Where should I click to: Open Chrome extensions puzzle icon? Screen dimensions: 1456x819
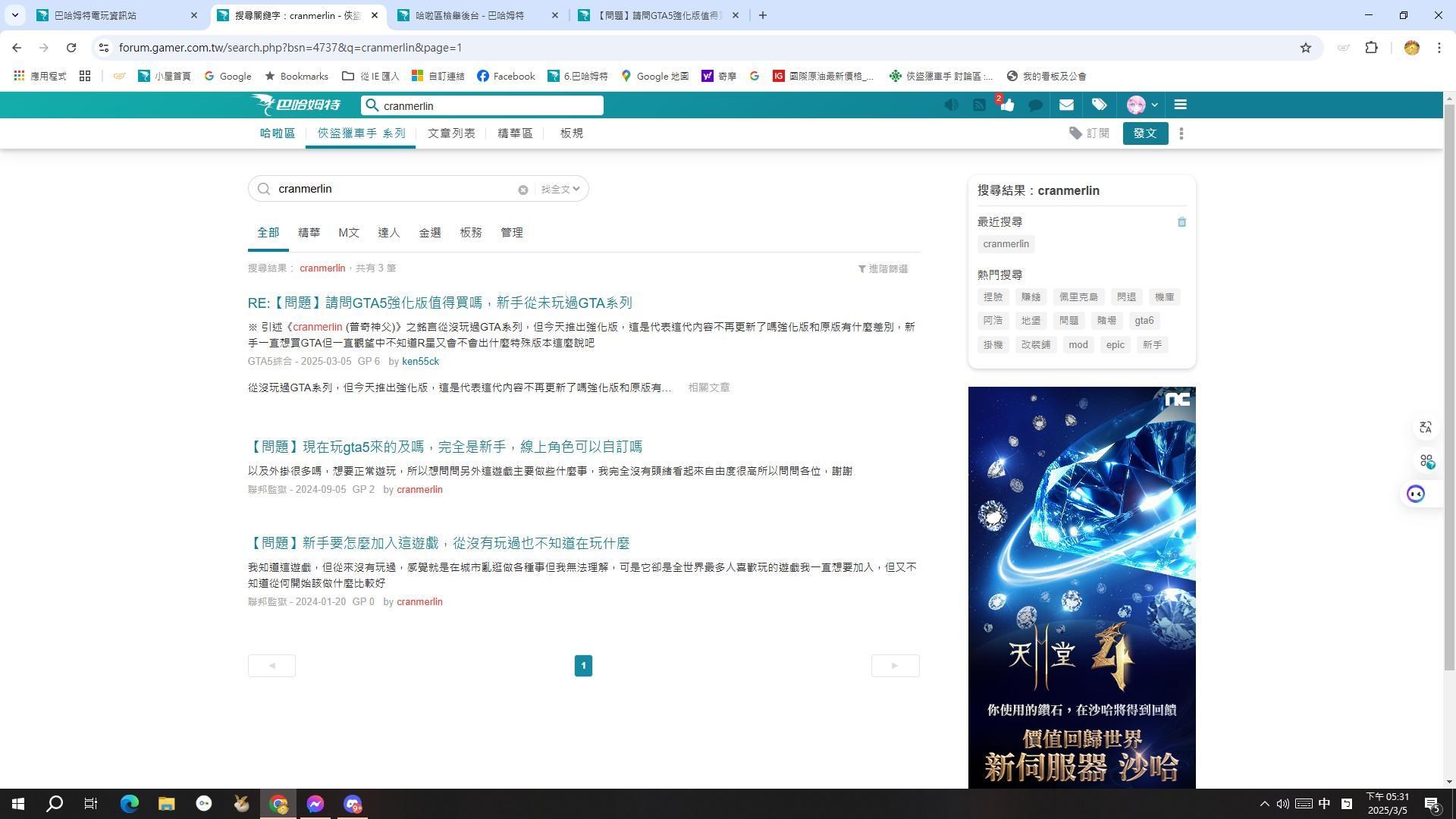point(1371,48)
